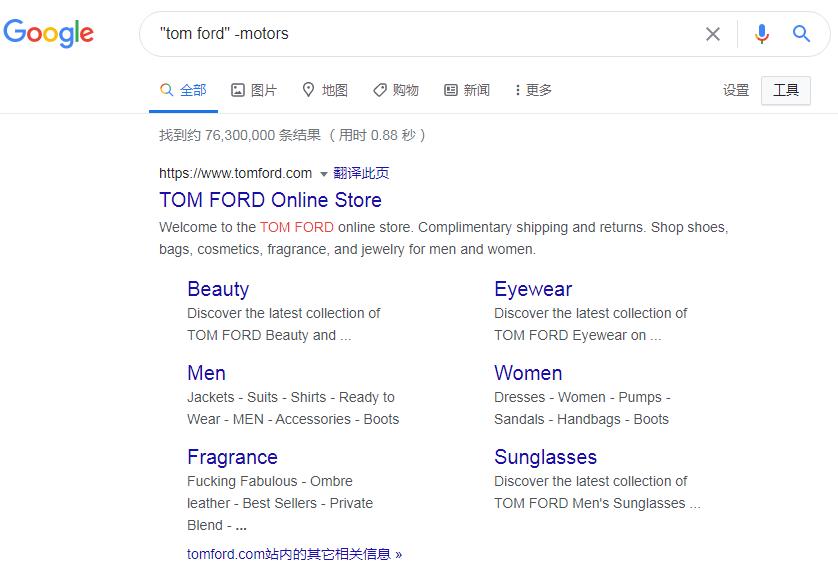This screenshot has width=838, height=581.
Task: Select the 全部 (All) tab
Action: click(x=183, y=90)
